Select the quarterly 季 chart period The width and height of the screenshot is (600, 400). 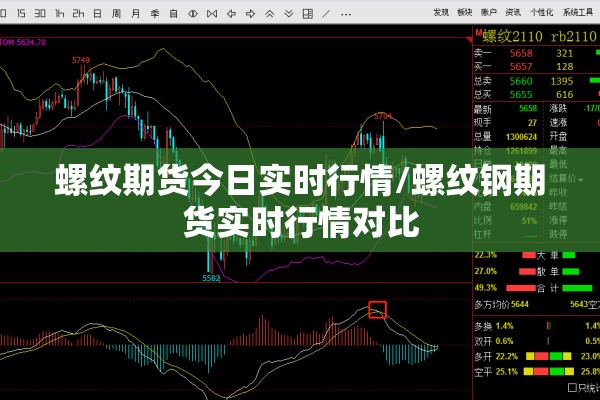coord(155,14)
